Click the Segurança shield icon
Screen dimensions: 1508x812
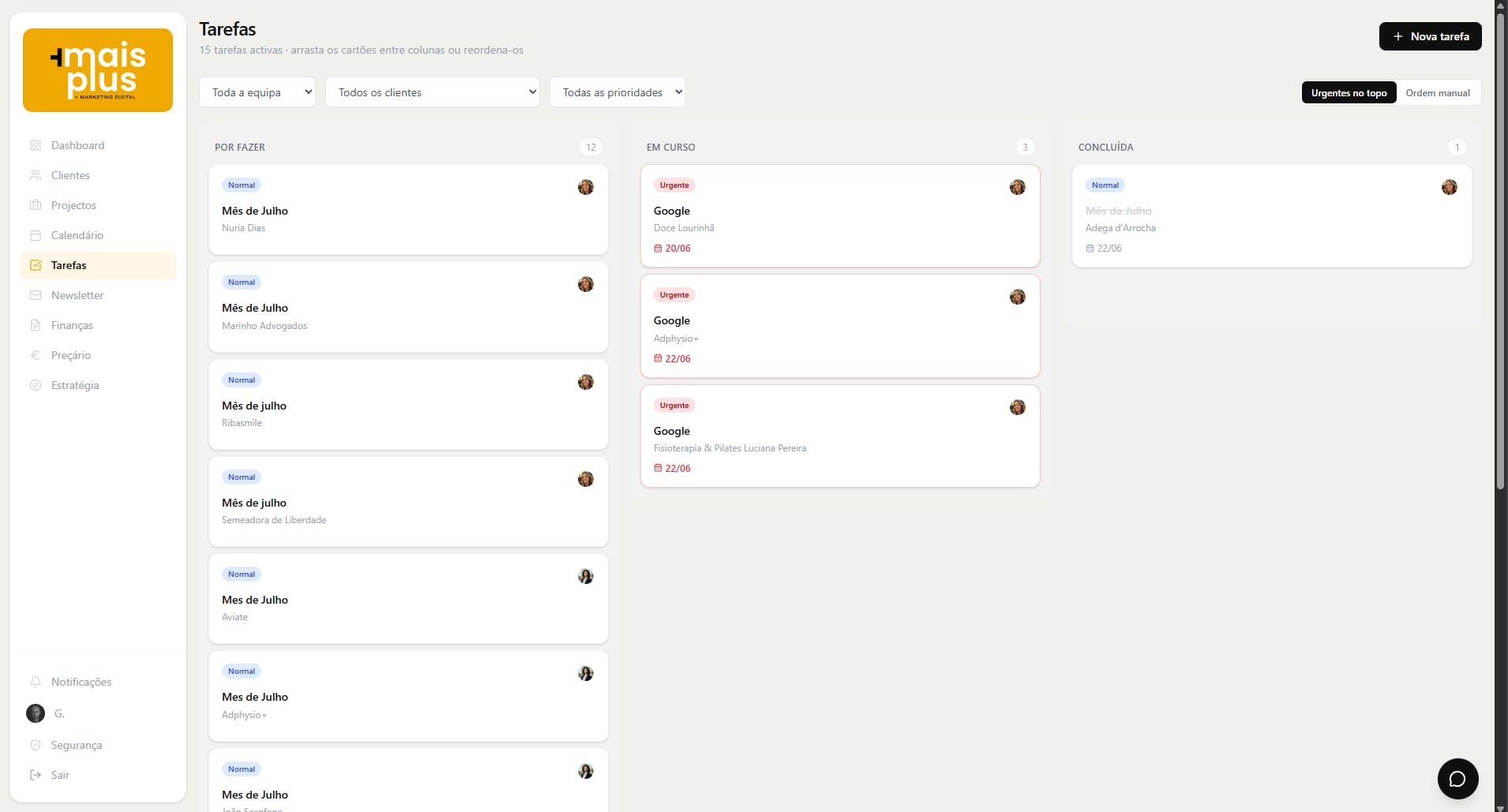36,745
